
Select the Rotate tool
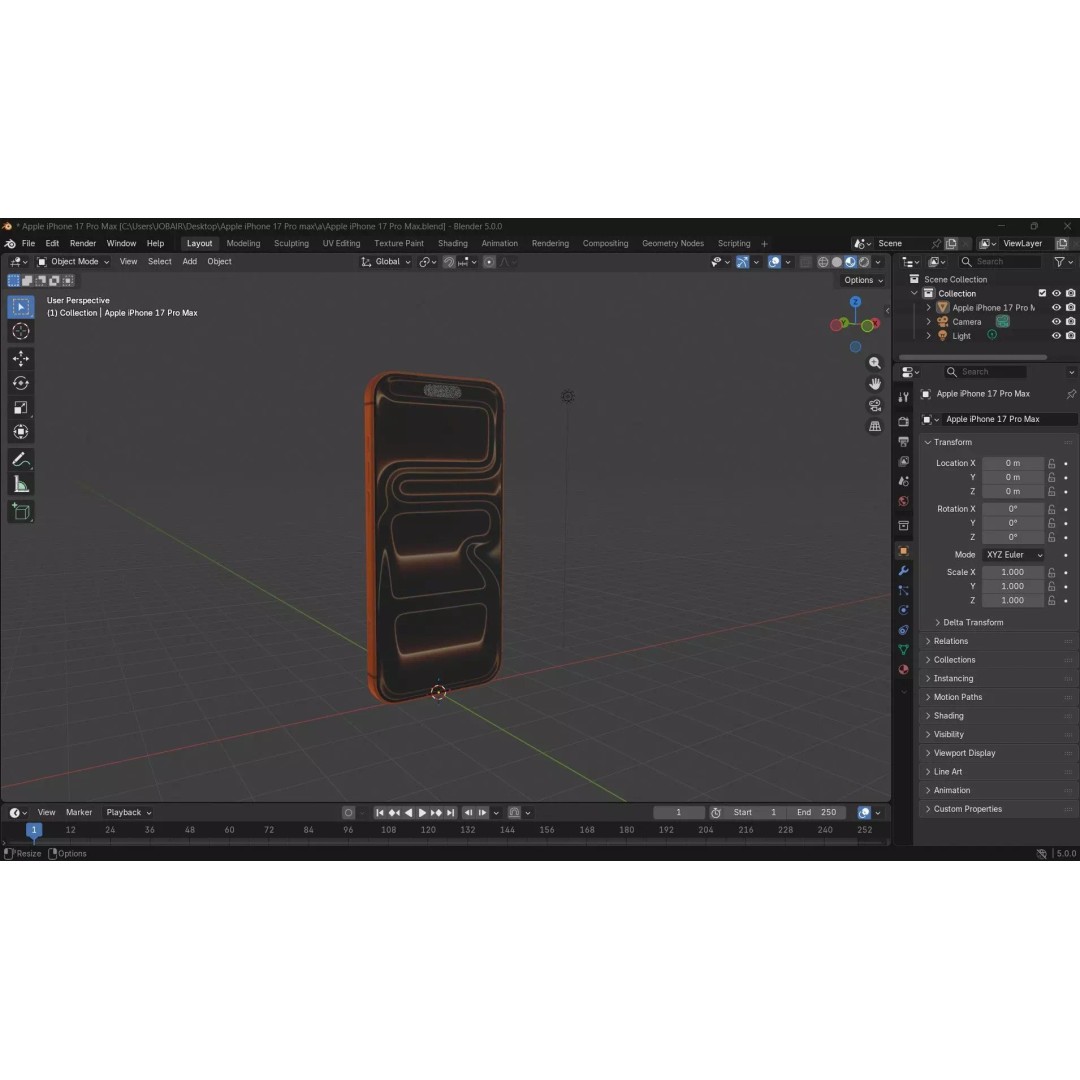click(21, 383)
